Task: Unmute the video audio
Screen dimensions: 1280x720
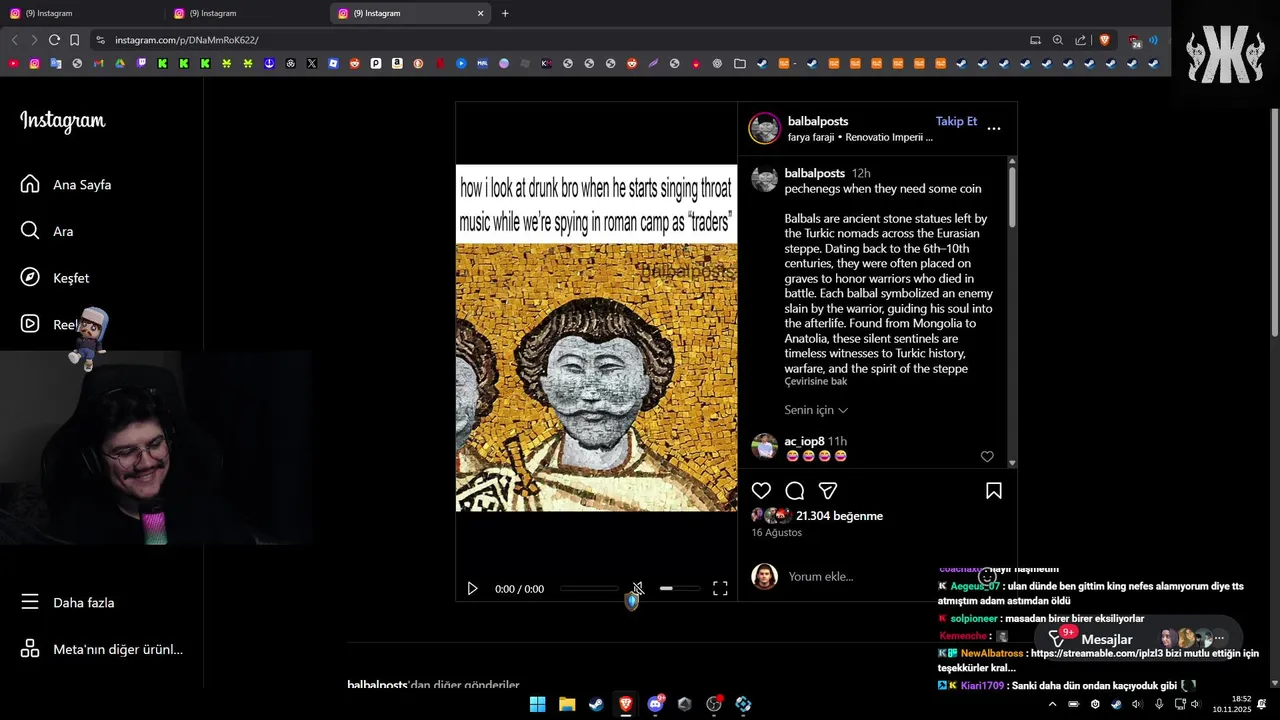Action: pyautogui.click(x=638, y=589)
